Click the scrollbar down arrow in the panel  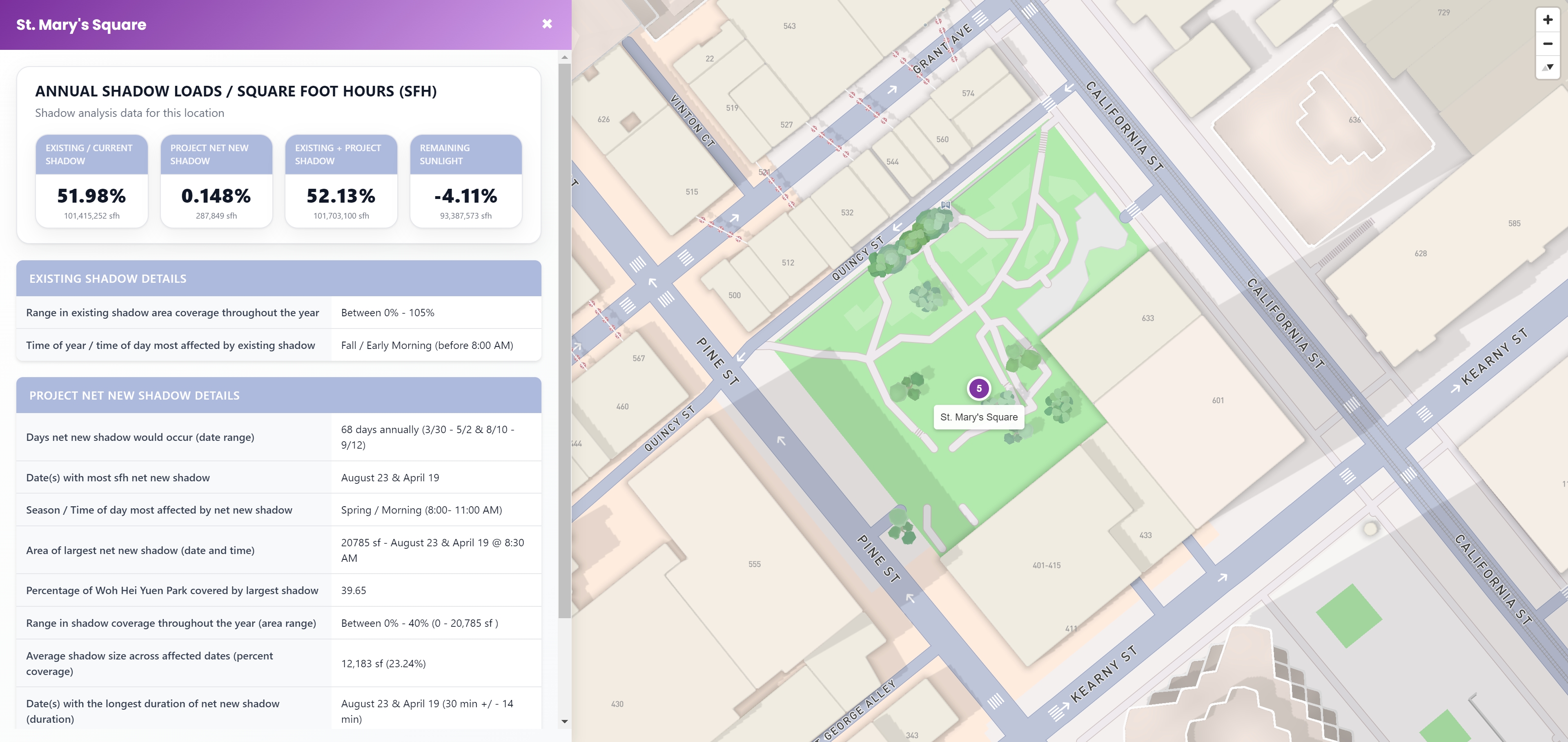coord(564,721)
